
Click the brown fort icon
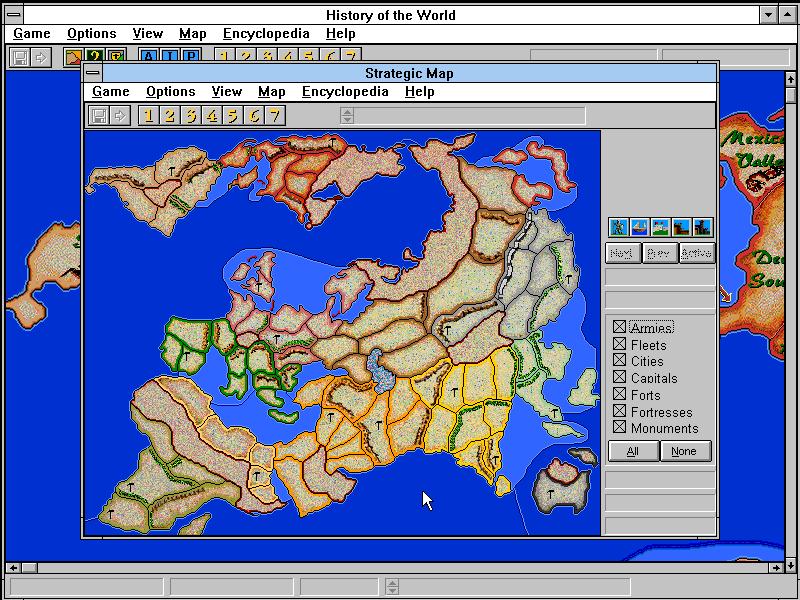click(682, 228)
